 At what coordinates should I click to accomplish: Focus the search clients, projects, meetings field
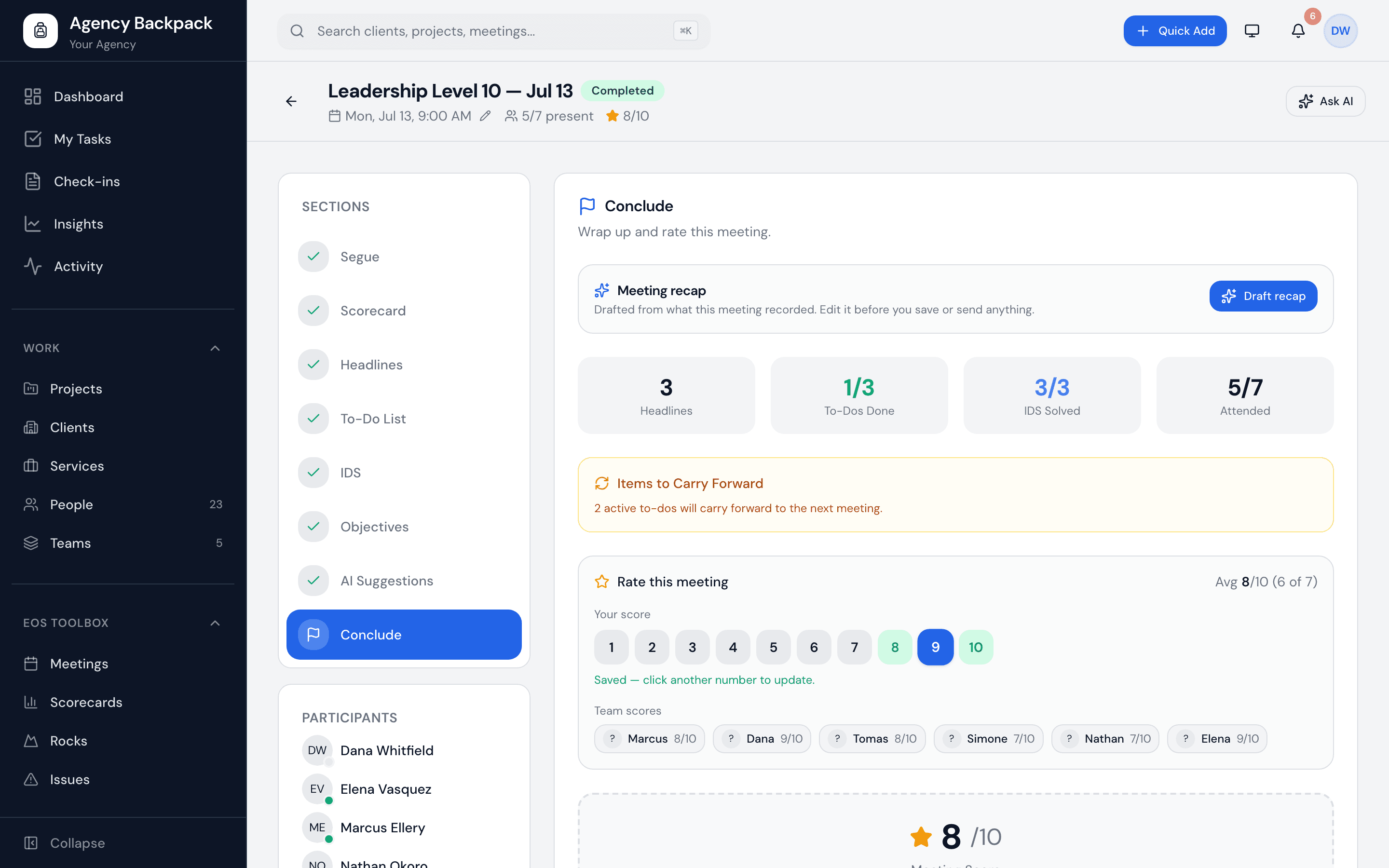pos(493,31)
